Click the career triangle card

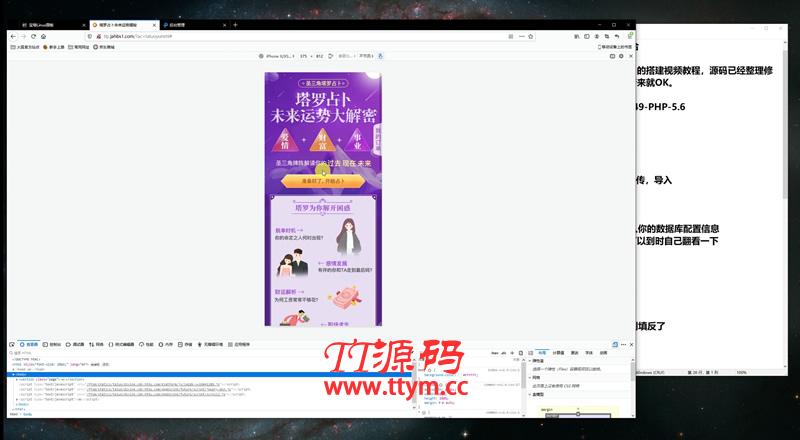point(358,140)
